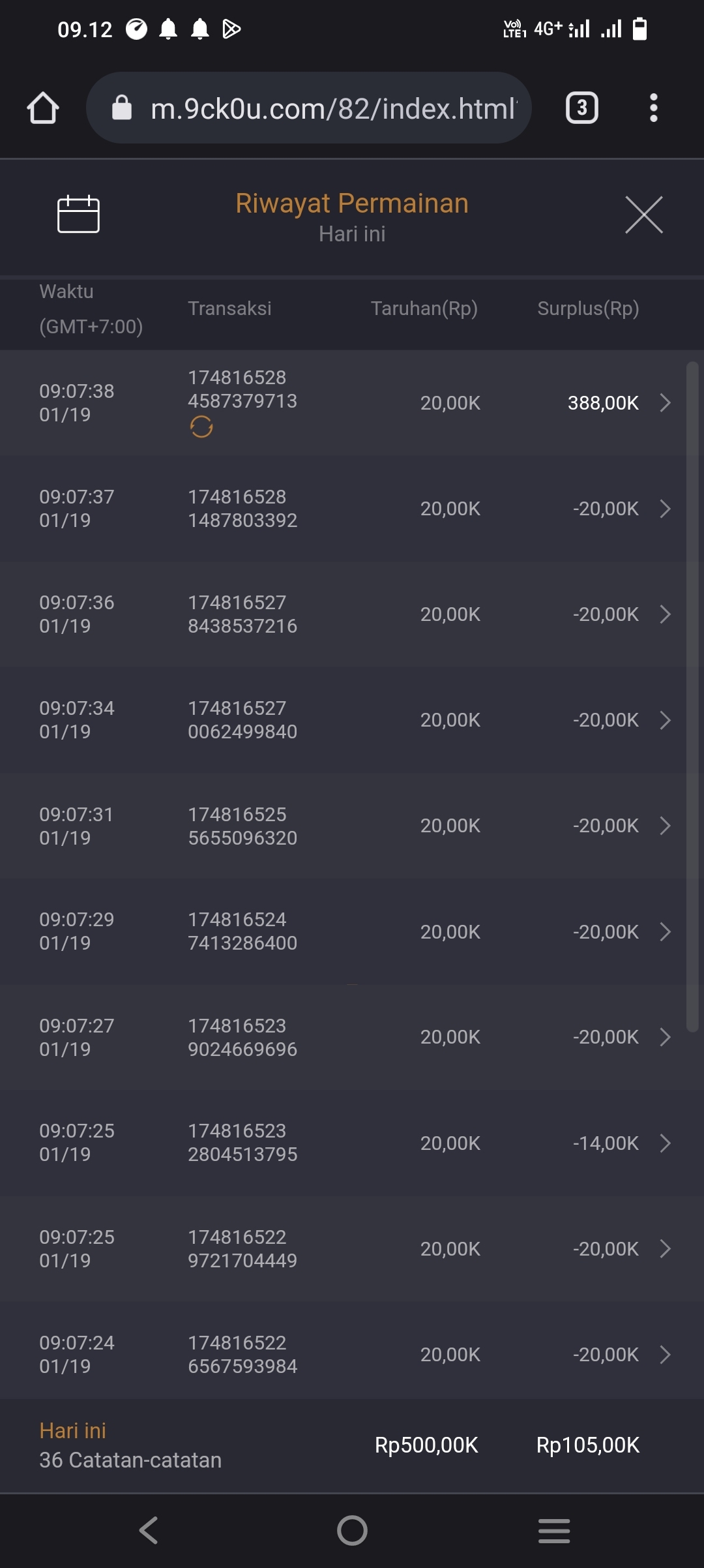Expand the 09:07:24 transaction row chevron

[x=665, y=1355]
